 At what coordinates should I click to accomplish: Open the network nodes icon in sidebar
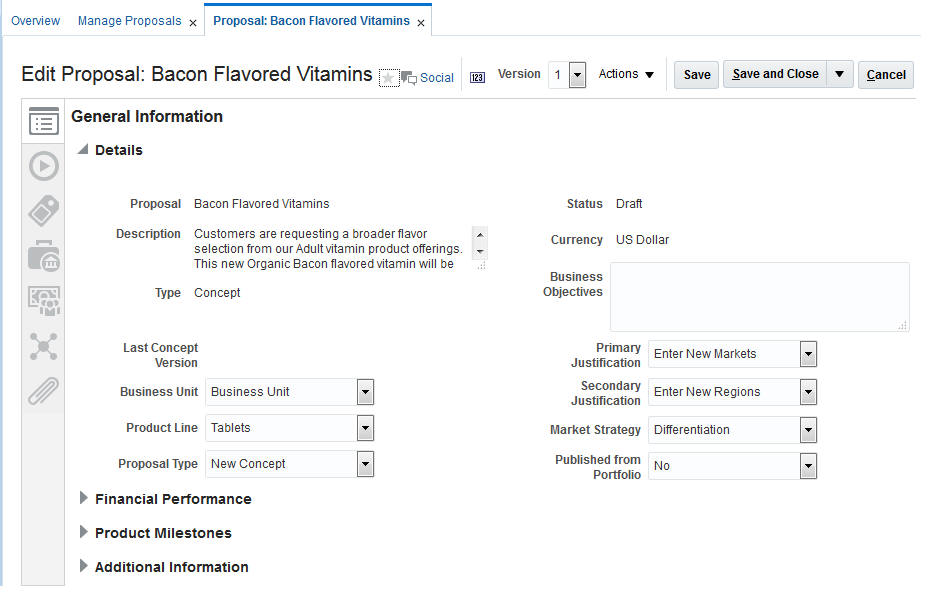[43, 346]
